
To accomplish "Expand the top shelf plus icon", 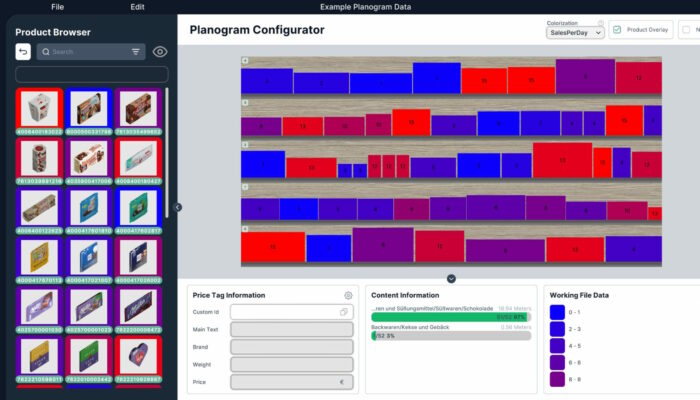I will (245, 61).
